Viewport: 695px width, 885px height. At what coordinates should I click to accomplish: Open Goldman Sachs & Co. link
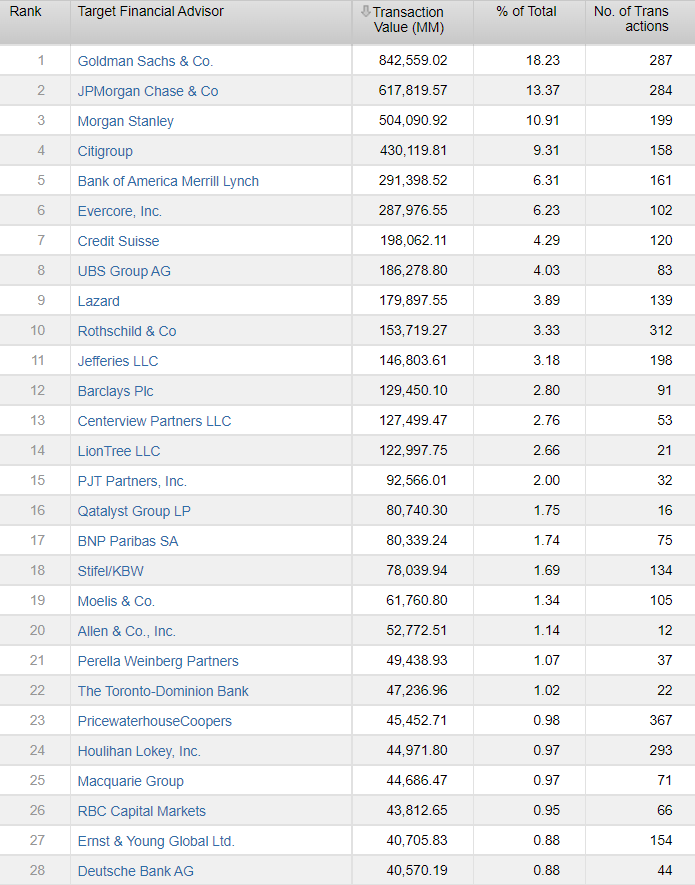(x=145, y=61)
